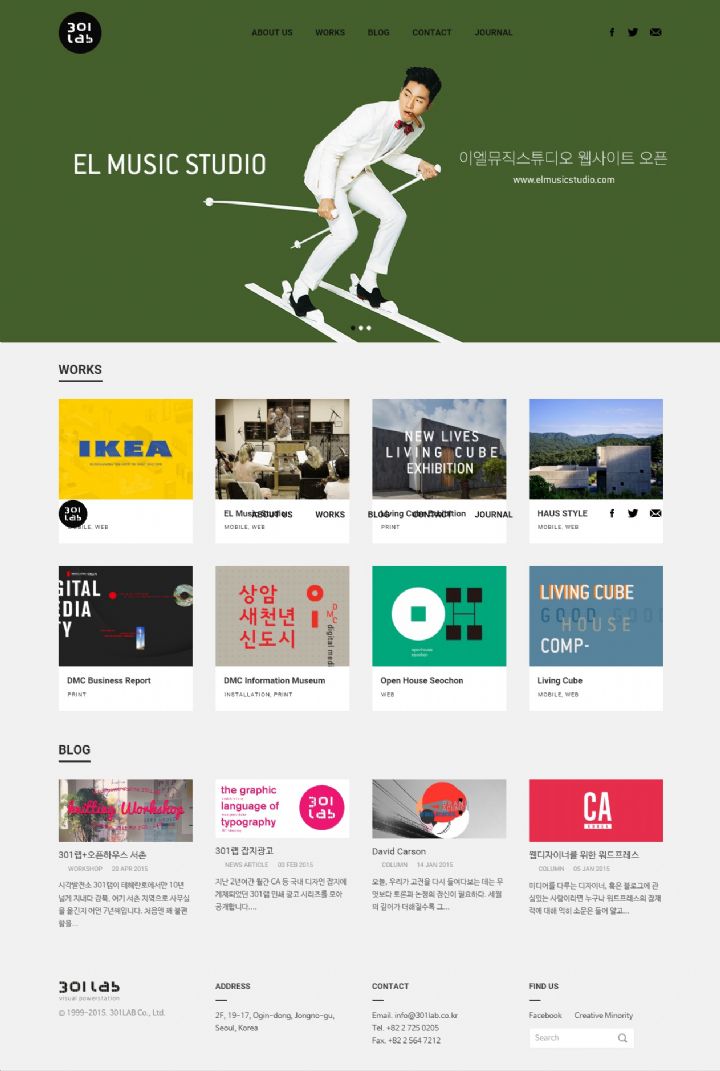The width and height of the screenshot is (720, 1071).
Task: Click the overlapping Twitter icon near HAUS STYLE
Action: point(633,513)
